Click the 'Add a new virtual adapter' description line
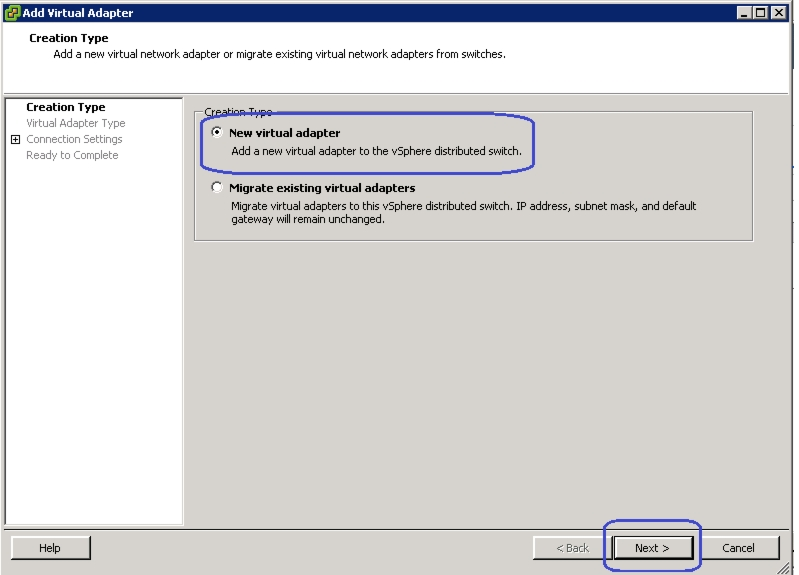Image resolution: width=799 pixels, height=575 pixels. pyautogui.click(x=376, y=151)
